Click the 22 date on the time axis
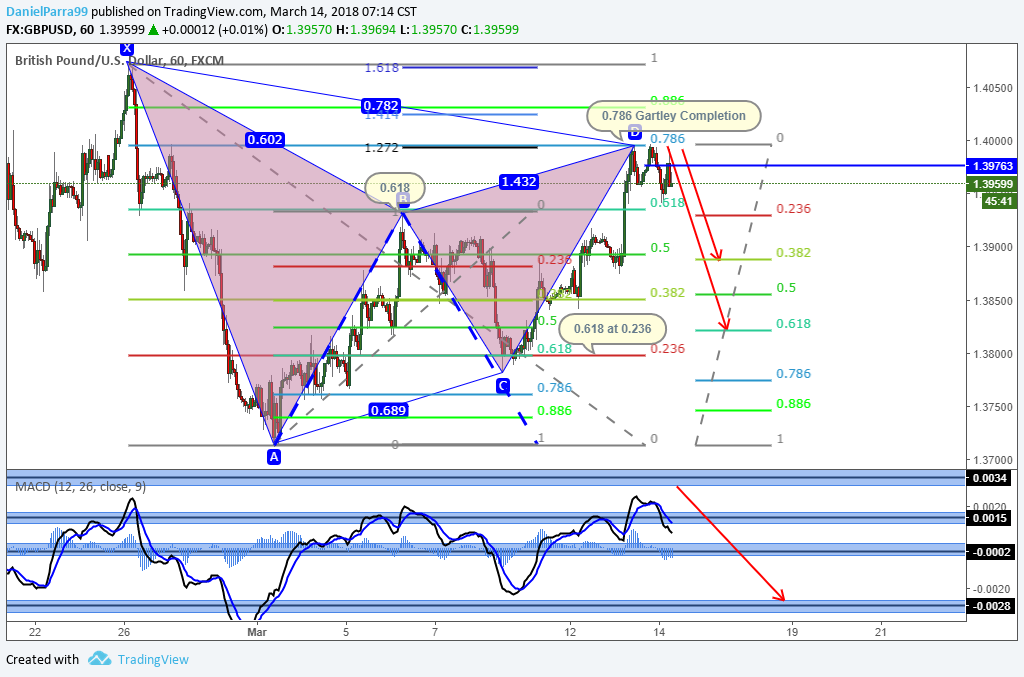The height and width of the screenshot is (677, 1024). pyautogui.click(x=35, y=632)
